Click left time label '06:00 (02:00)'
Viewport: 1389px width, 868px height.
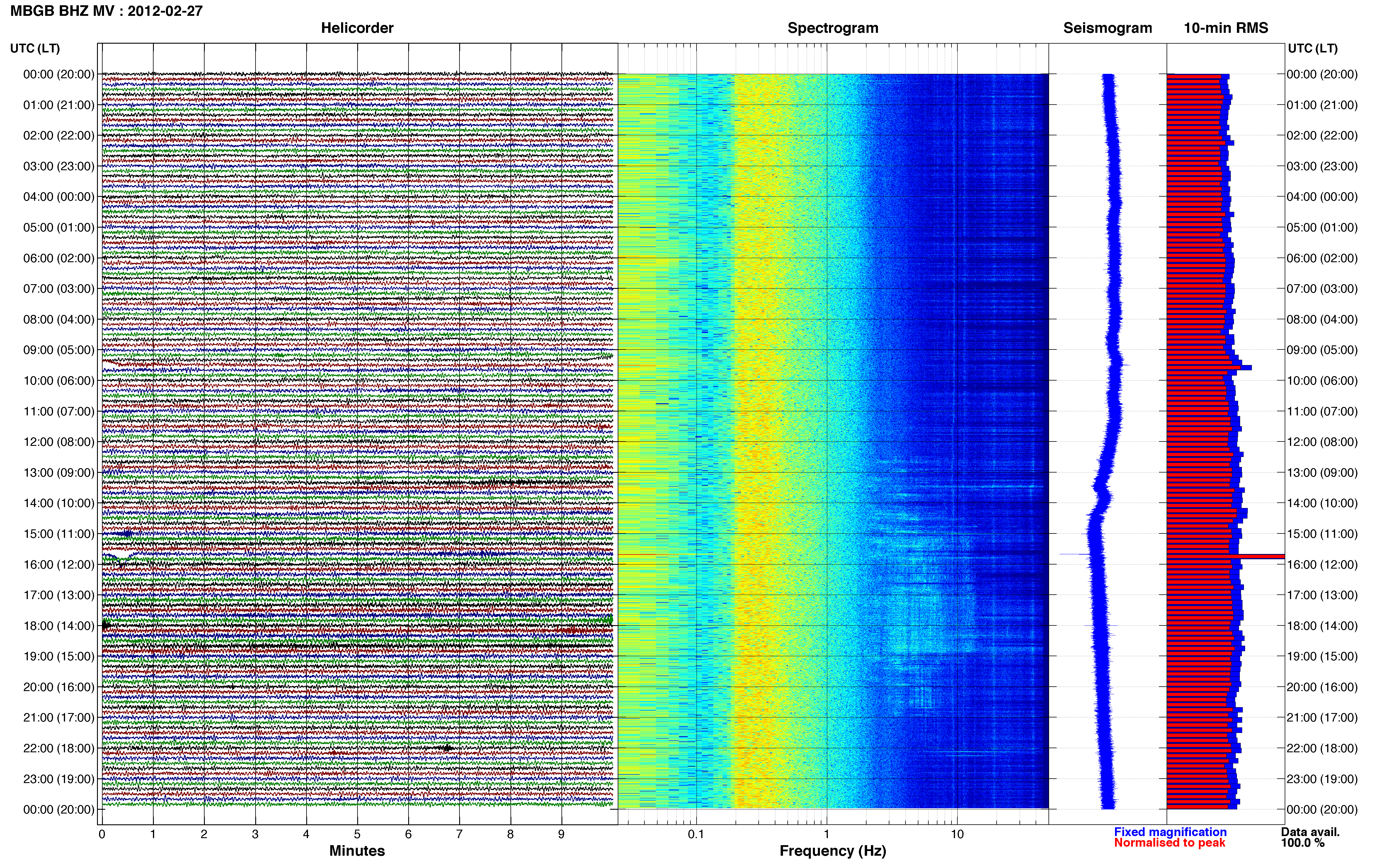[59, 258]
